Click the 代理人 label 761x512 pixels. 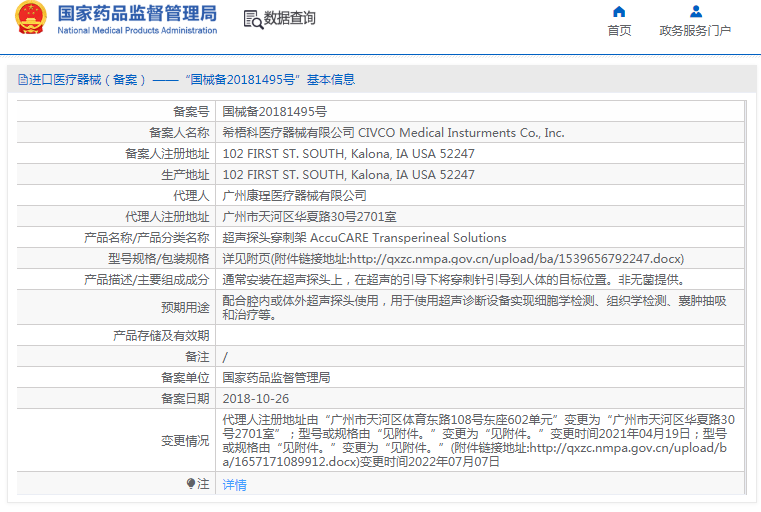191,196
